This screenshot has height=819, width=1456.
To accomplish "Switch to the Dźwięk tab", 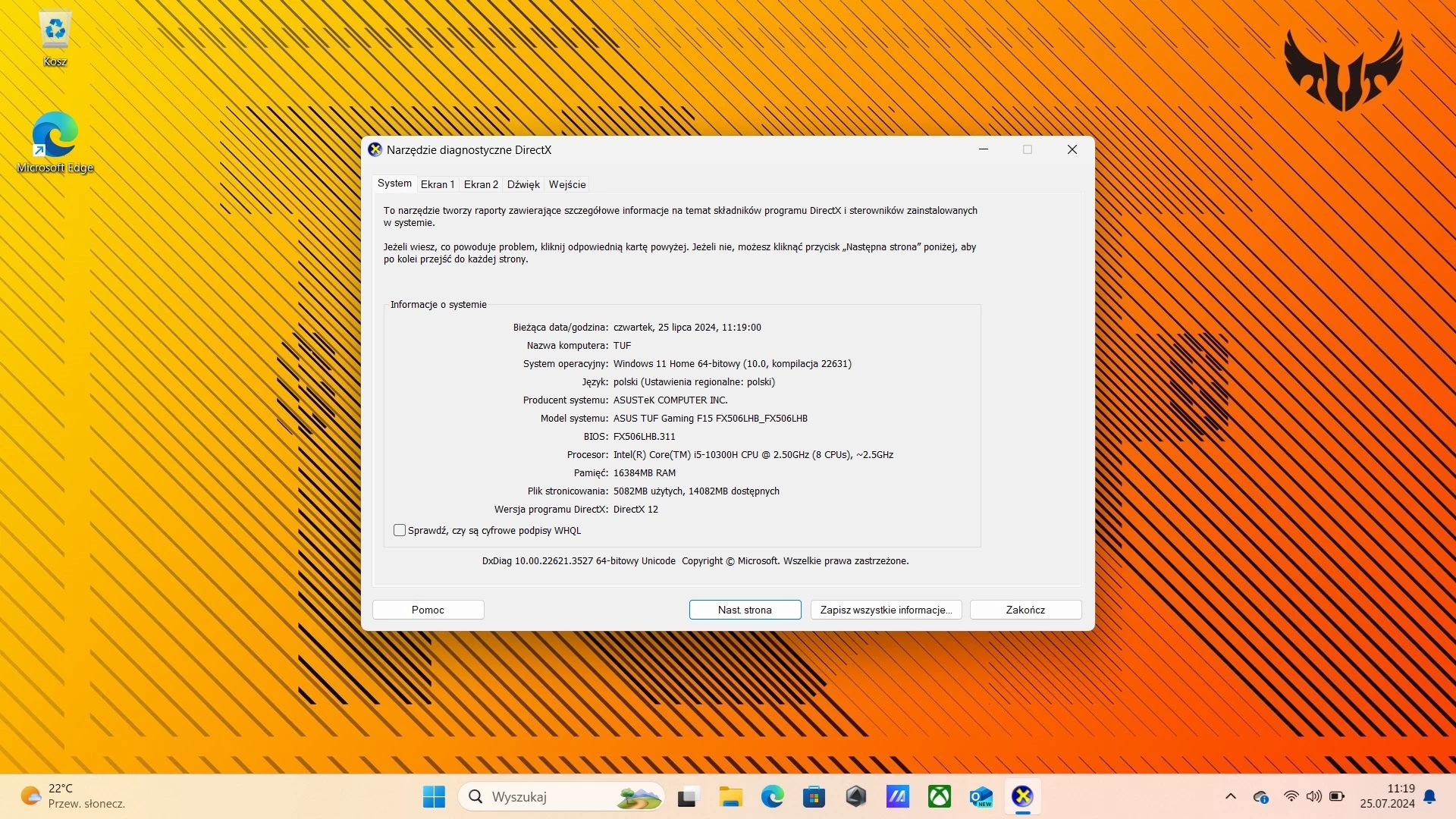I will 523,184.
